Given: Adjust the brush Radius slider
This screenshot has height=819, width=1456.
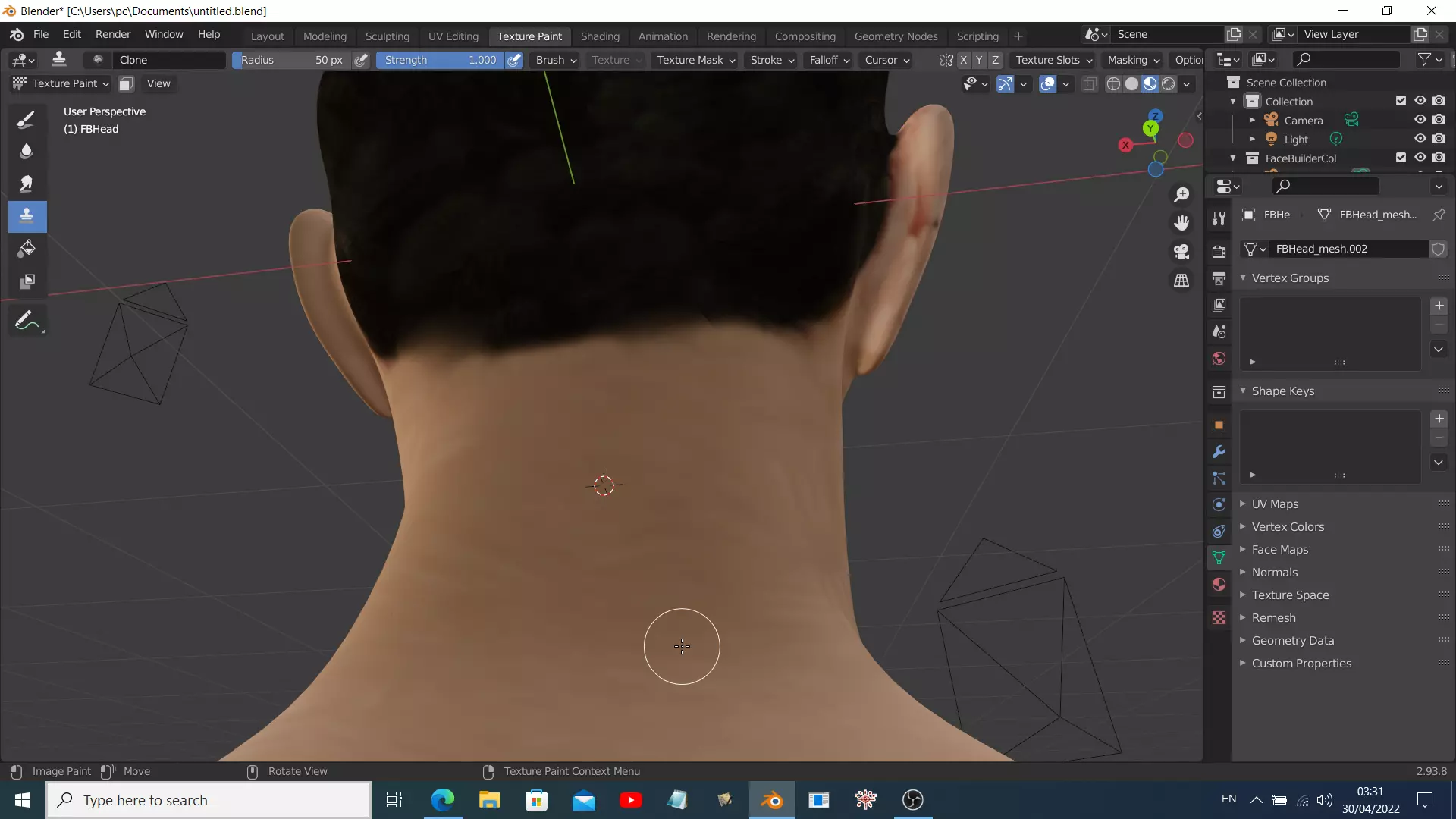Looking at the screenshot, I should click(x=291, y=60).
